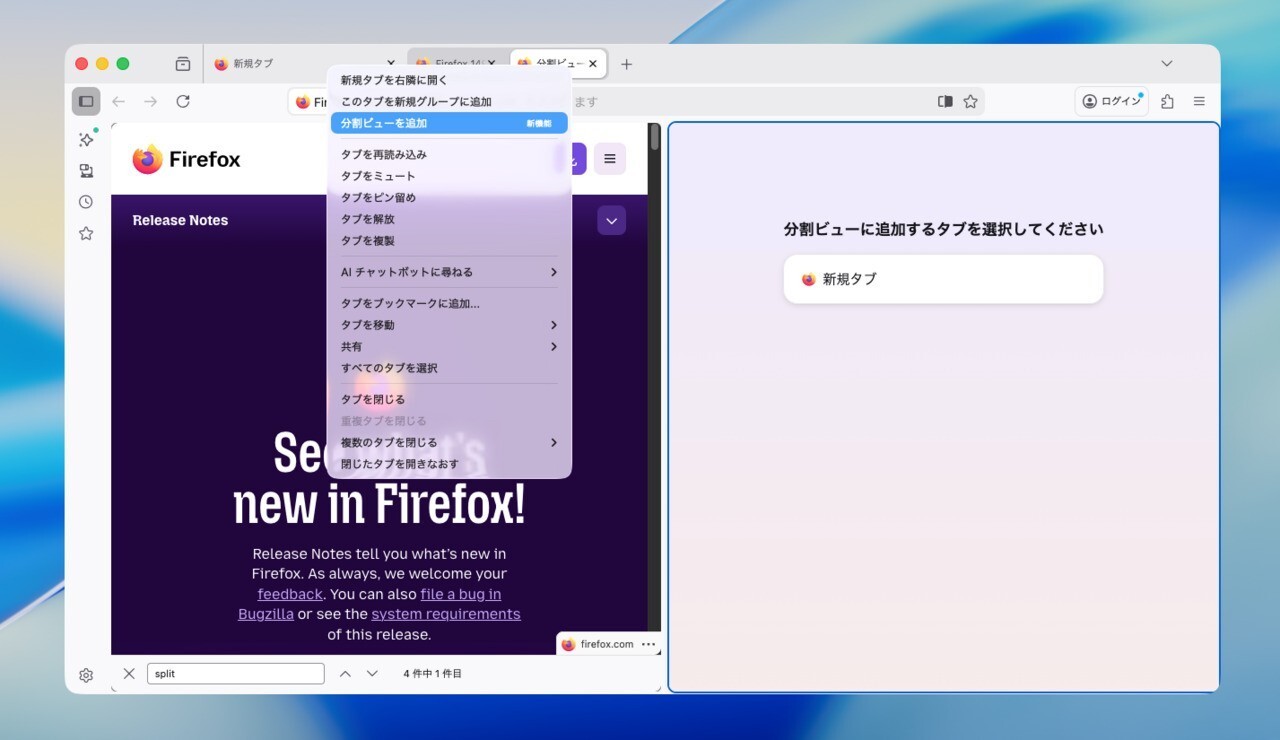
Task: Select タブを解放 from the context menu
Action: pyautogui.click(x=449, y=219)
